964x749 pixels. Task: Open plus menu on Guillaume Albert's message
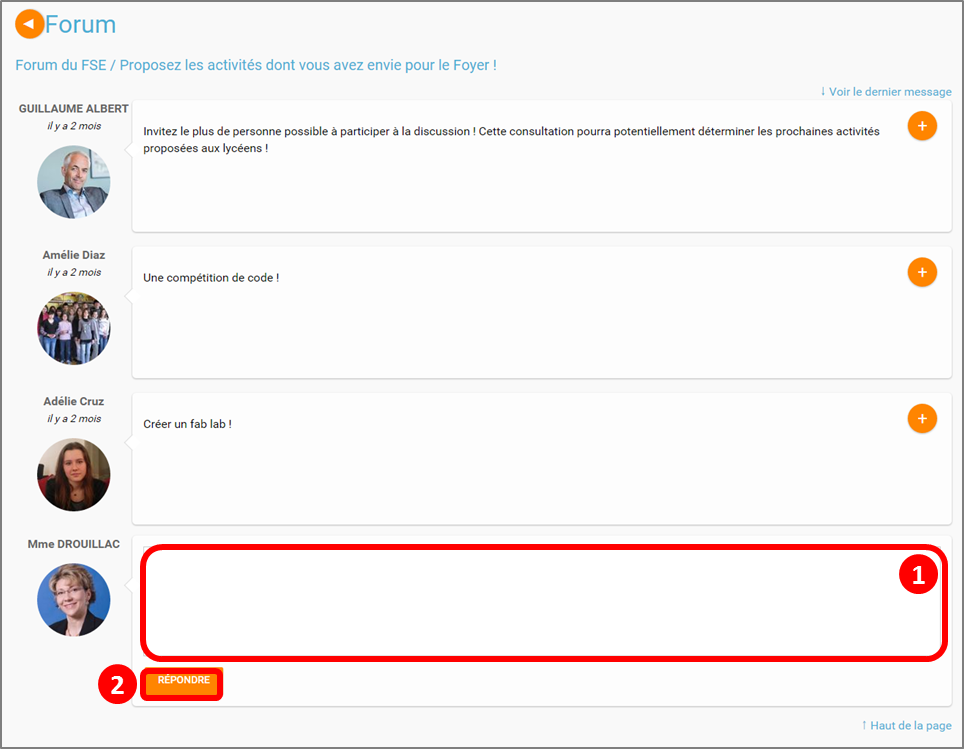(x=921, y=126)
